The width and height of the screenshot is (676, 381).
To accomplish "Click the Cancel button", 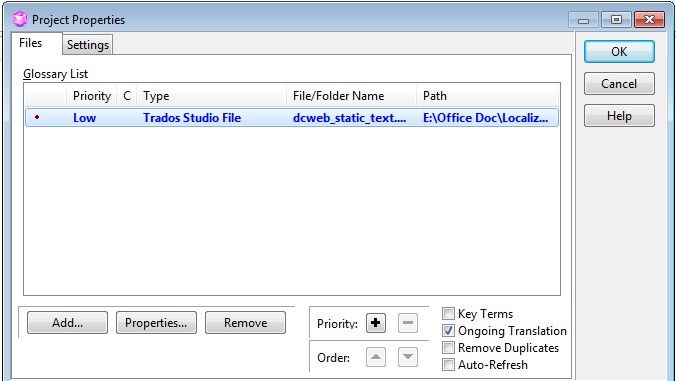I will (x=619, y=84).
